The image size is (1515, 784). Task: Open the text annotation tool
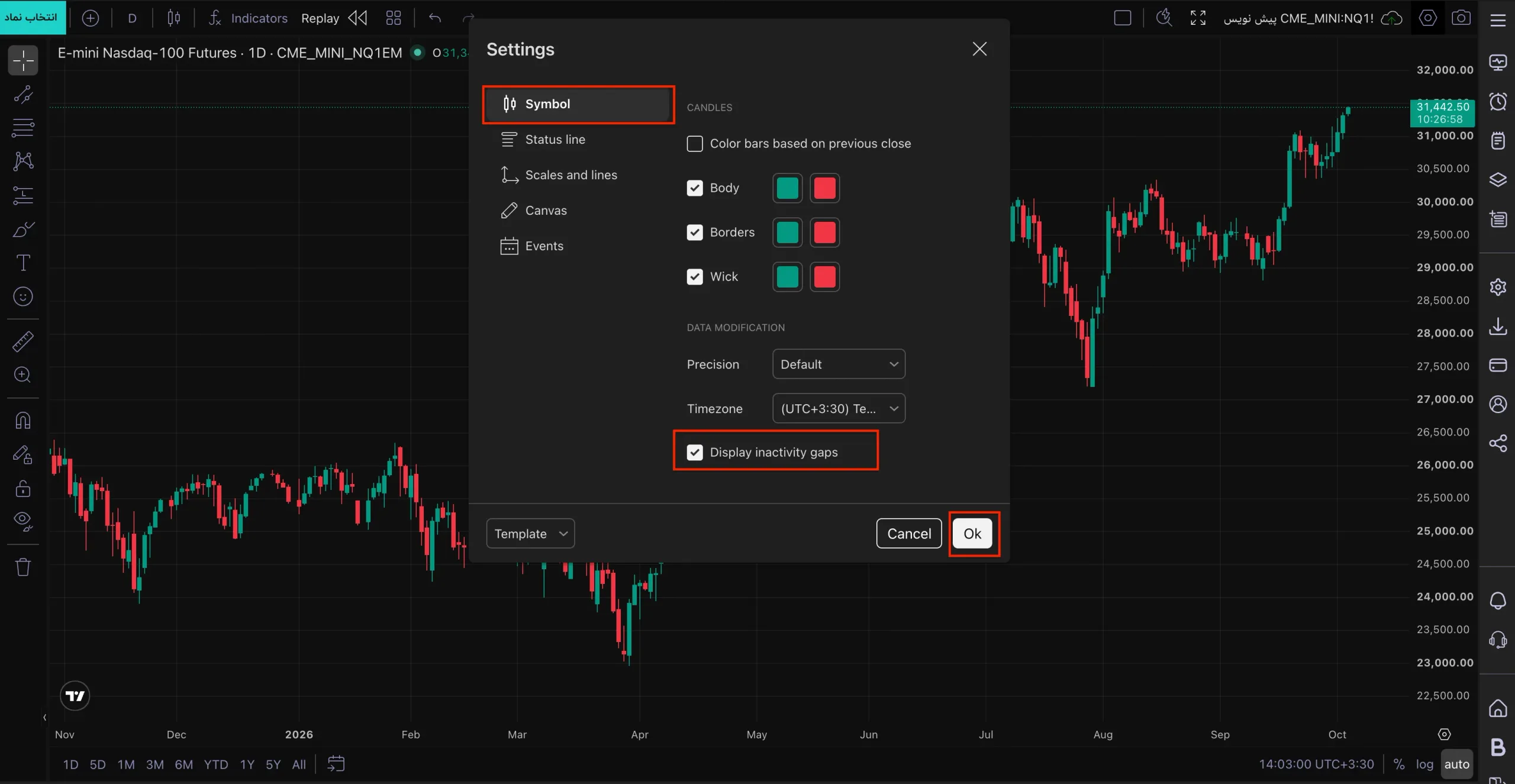click(x=23, y=263)
